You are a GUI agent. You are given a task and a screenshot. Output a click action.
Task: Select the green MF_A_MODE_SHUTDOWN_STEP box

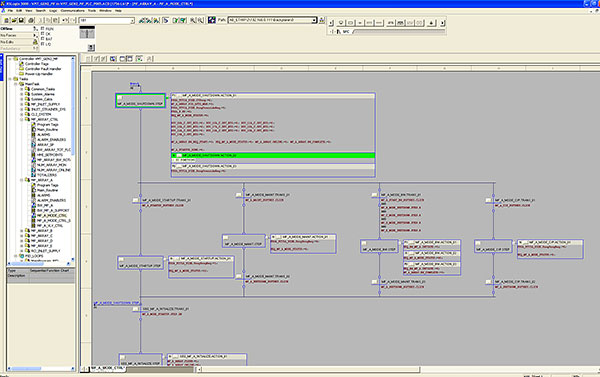tap(140, 101)
